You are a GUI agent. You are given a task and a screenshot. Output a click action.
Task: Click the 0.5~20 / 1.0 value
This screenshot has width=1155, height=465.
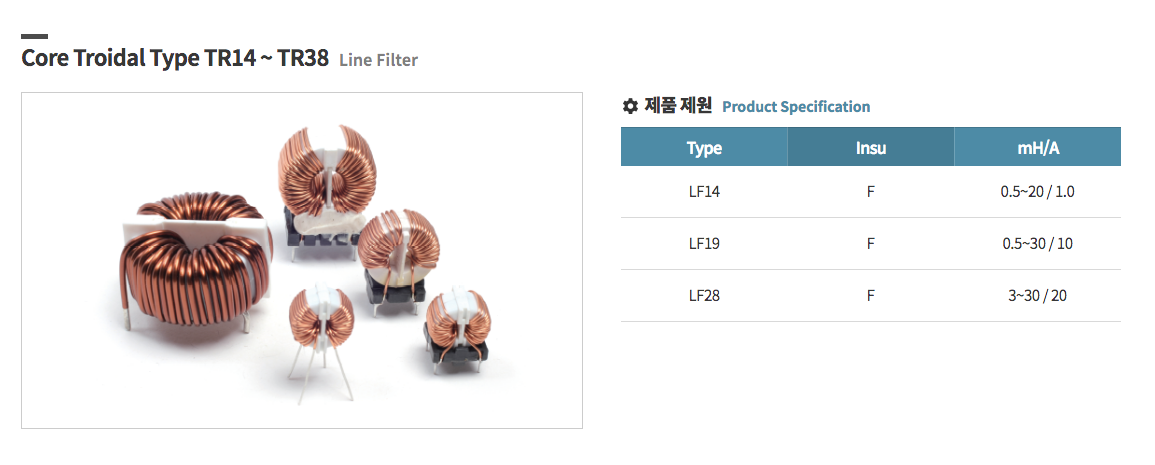point(1038,192)
